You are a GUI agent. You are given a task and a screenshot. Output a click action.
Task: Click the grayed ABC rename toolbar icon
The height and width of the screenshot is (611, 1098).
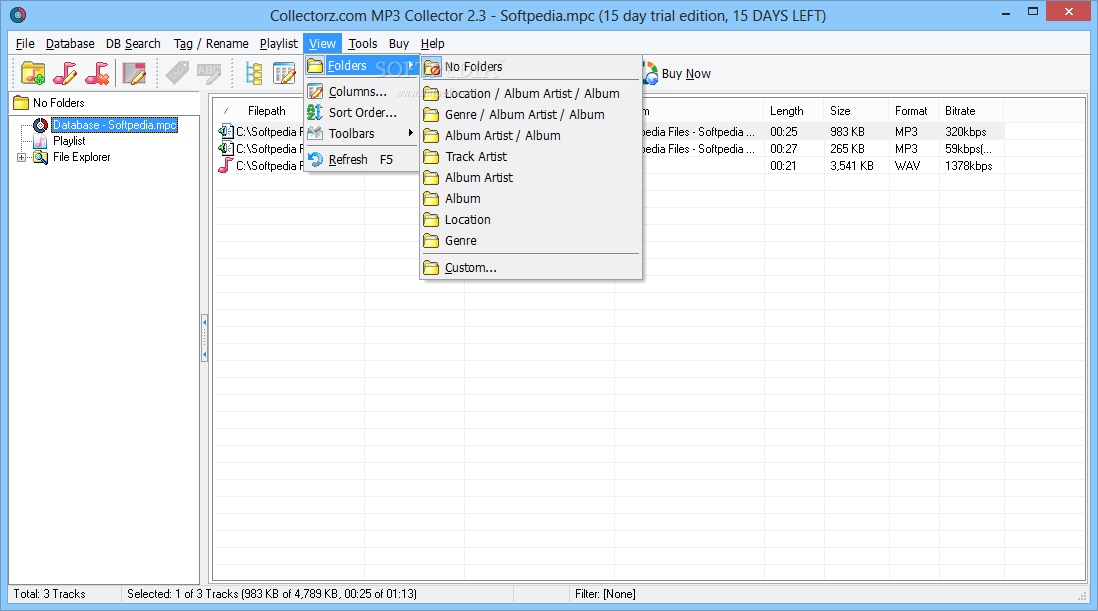click(x=209, y=73)
